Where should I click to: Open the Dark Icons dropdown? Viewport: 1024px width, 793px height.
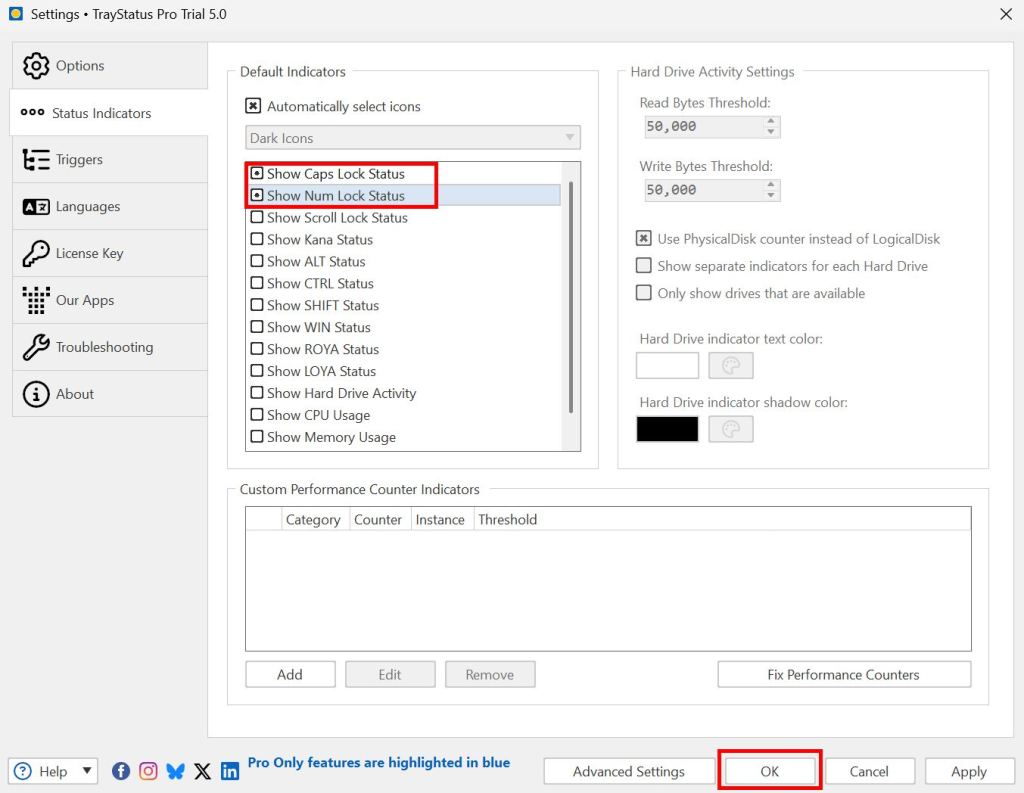[x=413, y=138]
